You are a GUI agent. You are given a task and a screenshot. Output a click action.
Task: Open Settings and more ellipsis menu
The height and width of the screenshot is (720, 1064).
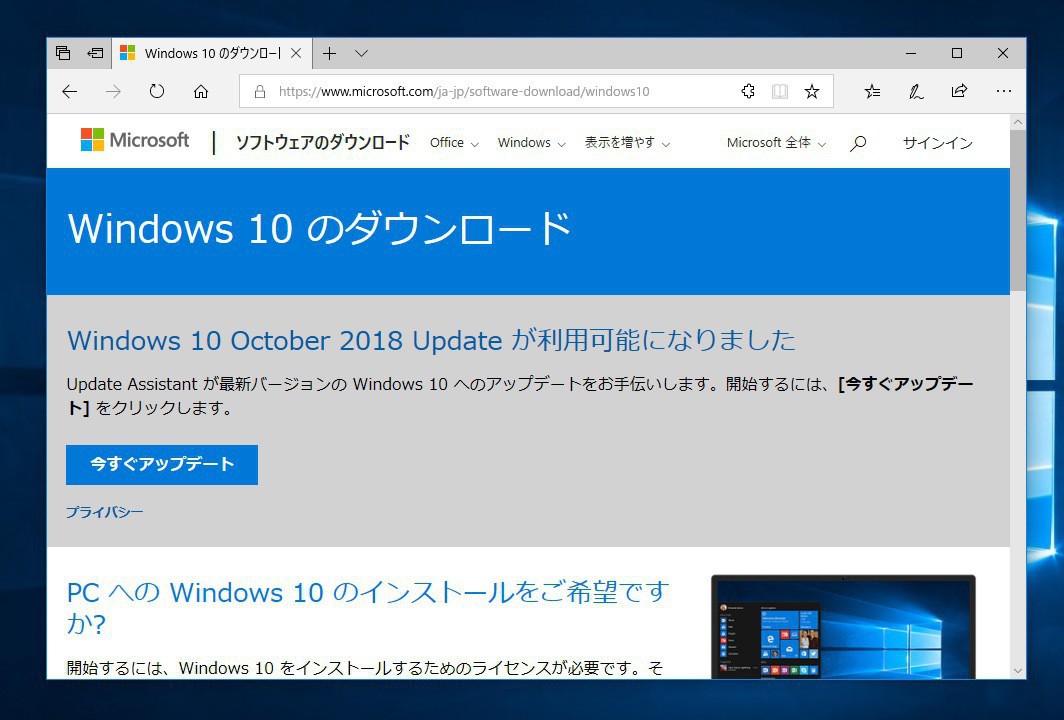(x=1004, y=91)
